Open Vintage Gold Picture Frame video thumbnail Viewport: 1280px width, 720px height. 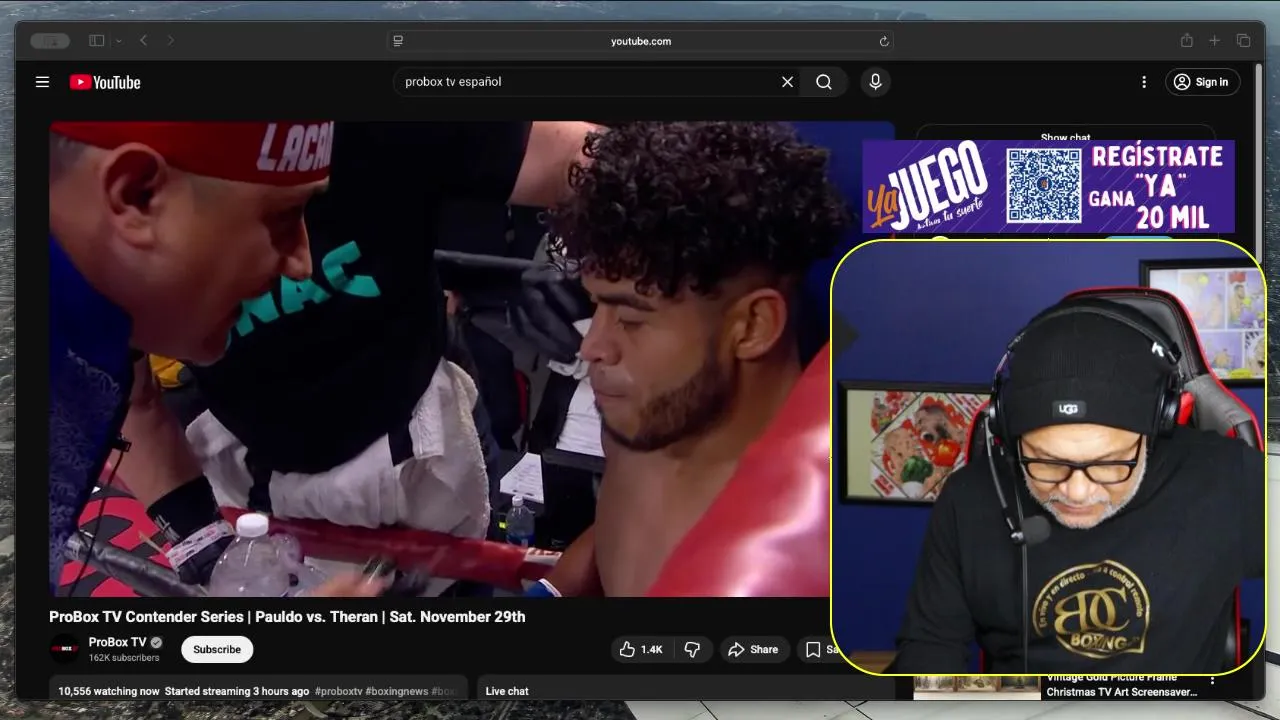click(x=977, y=686)
